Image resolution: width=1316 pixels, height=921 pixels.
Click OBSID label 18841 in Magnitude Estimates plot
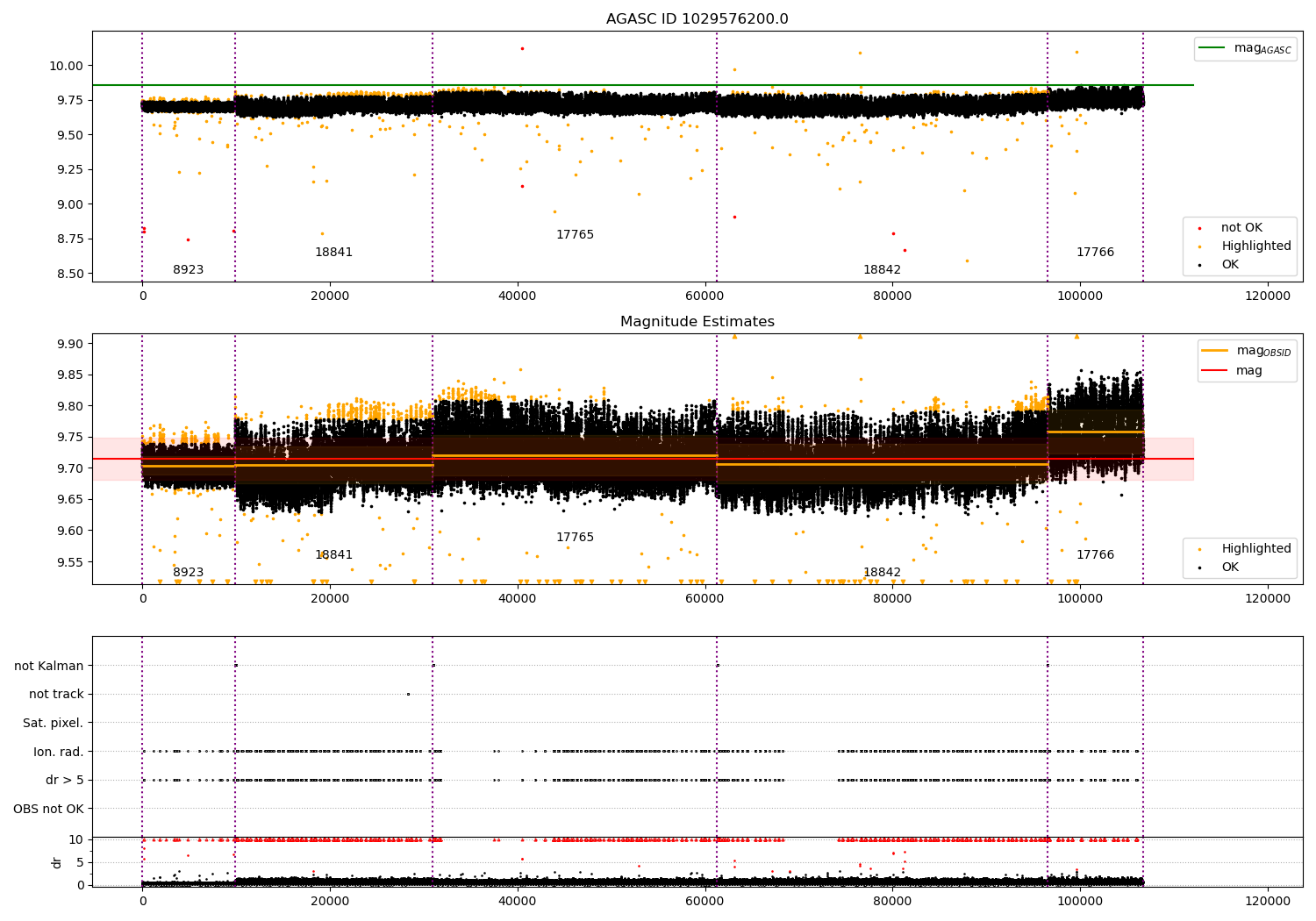click(333, 555)
